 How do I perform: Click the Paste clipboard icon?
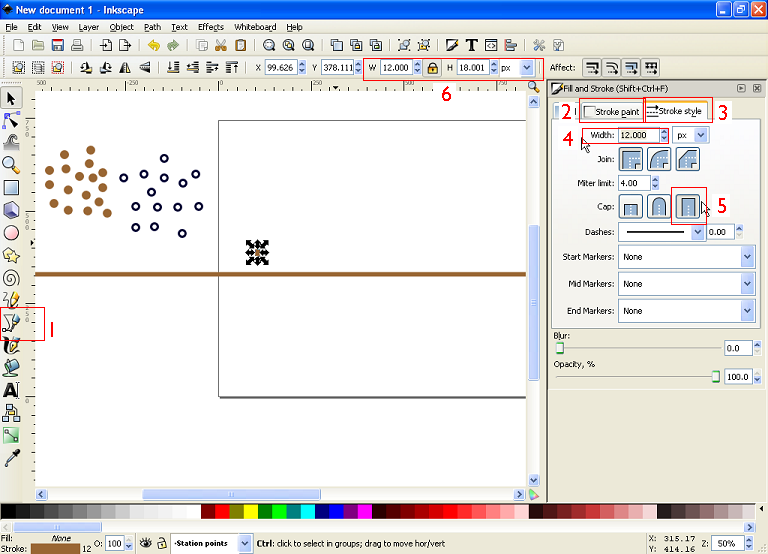(x=240, y=46)
